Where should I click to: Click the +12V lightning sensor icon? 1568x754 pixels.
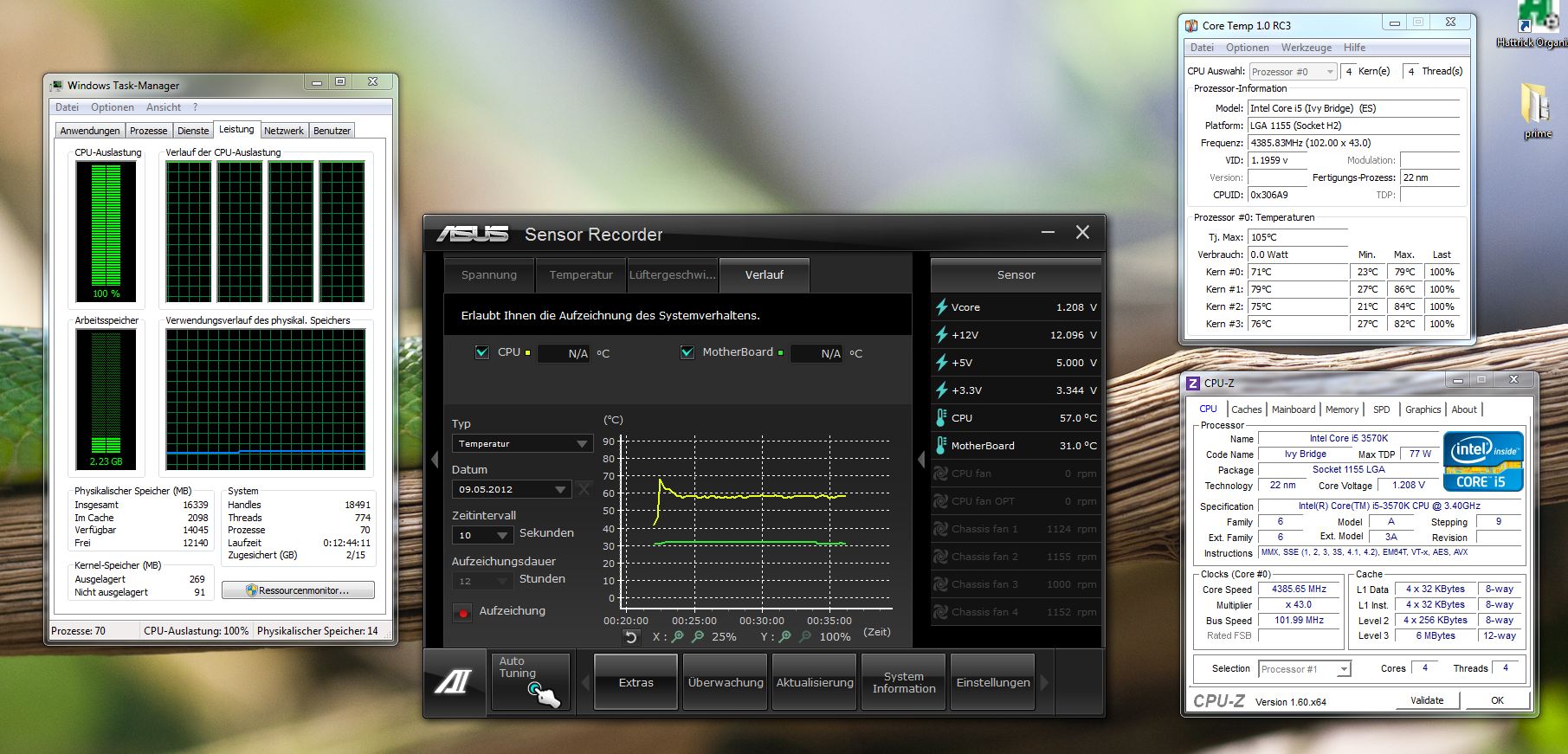(x=941, y=335)
